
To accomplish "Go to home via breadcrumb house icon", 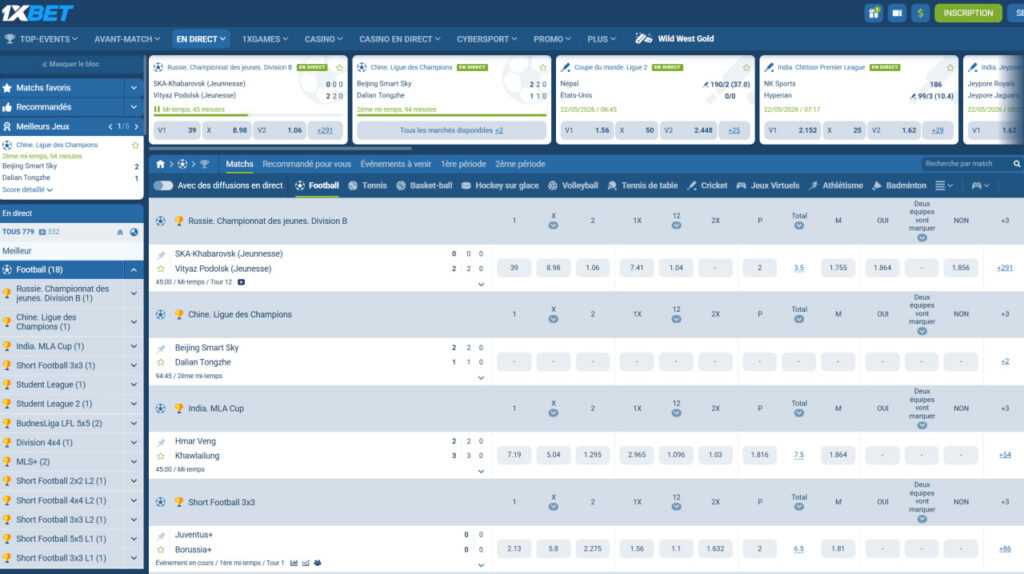I will point(160,164).
